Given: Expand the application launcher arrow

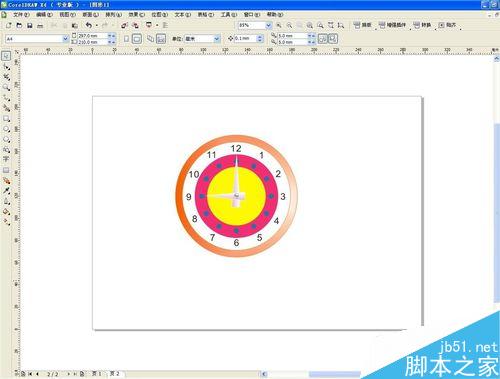Looking at the screenshot, I should point(157,25).
